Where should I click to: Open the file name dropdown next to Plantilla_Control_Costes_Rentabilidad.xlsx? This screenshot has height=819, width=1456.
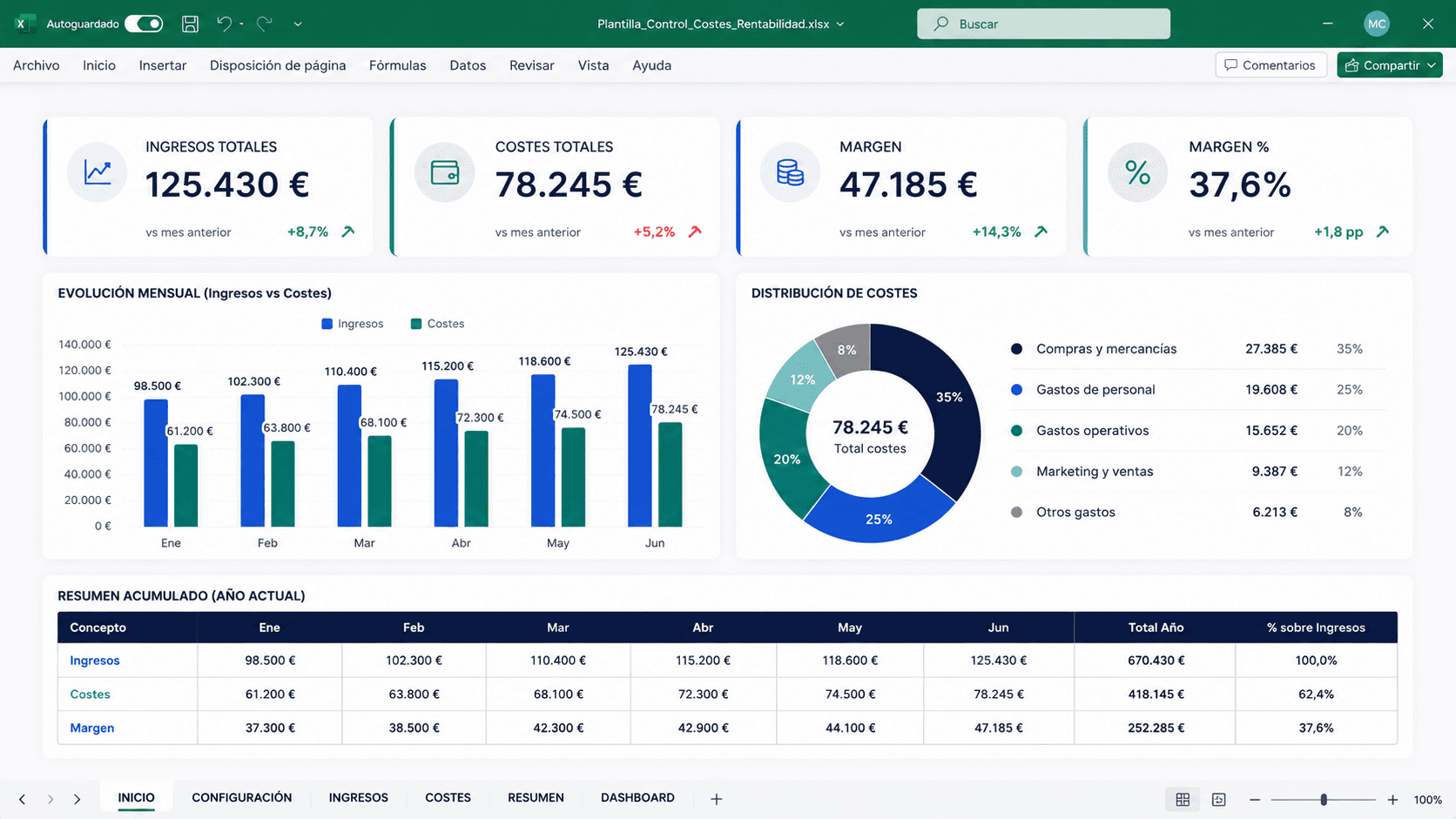click(x=840, y=24)
